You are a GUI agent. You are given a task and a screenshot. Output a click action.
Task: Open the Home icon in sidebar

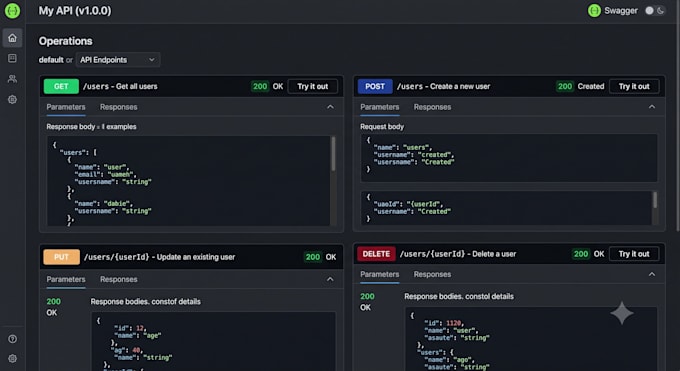click(12, 38)
